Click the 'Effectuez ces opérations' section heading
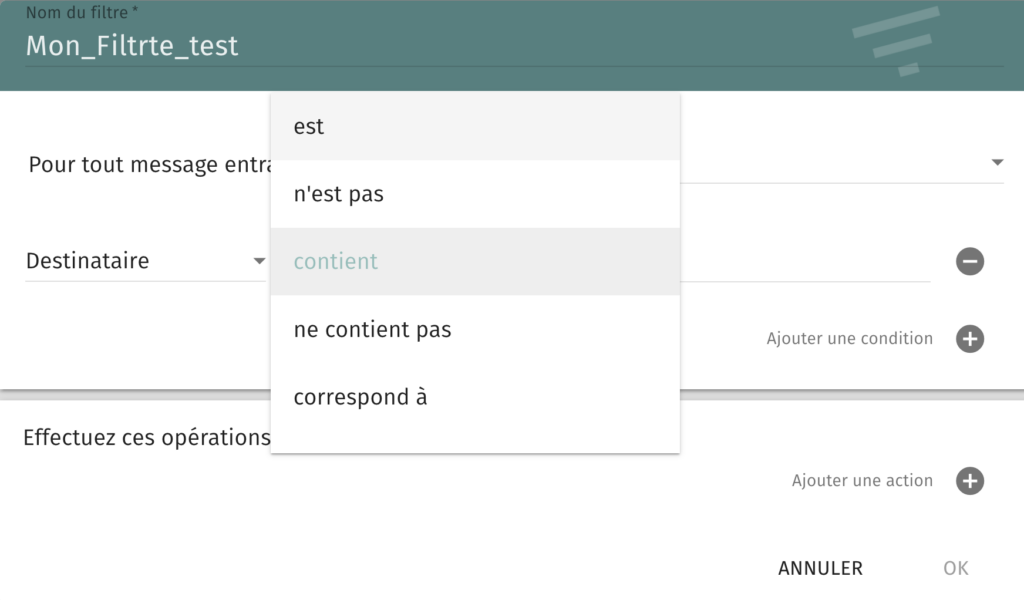 click(147, 437)
